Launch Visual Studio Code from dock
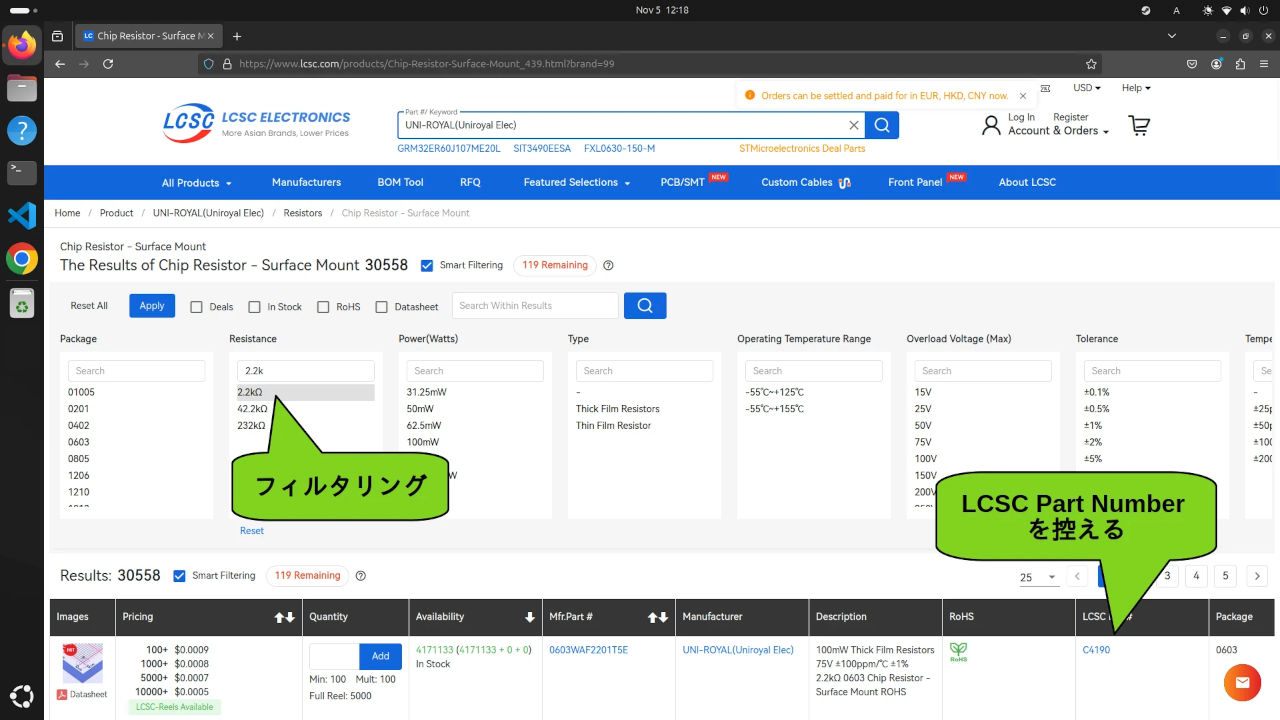The width and height of the screenshot is (1280, 720). point(22,215)
